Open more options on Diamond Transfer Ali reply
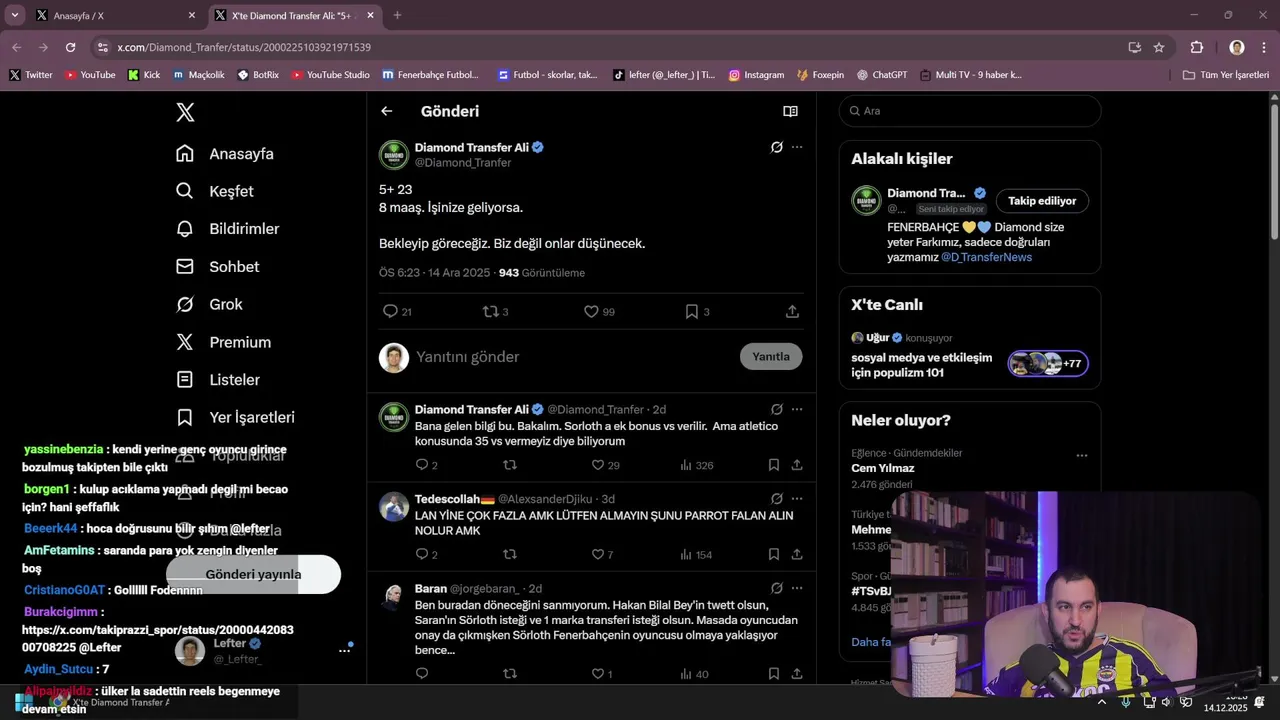The image size is (1280, 720). click(x=797, y=409)
